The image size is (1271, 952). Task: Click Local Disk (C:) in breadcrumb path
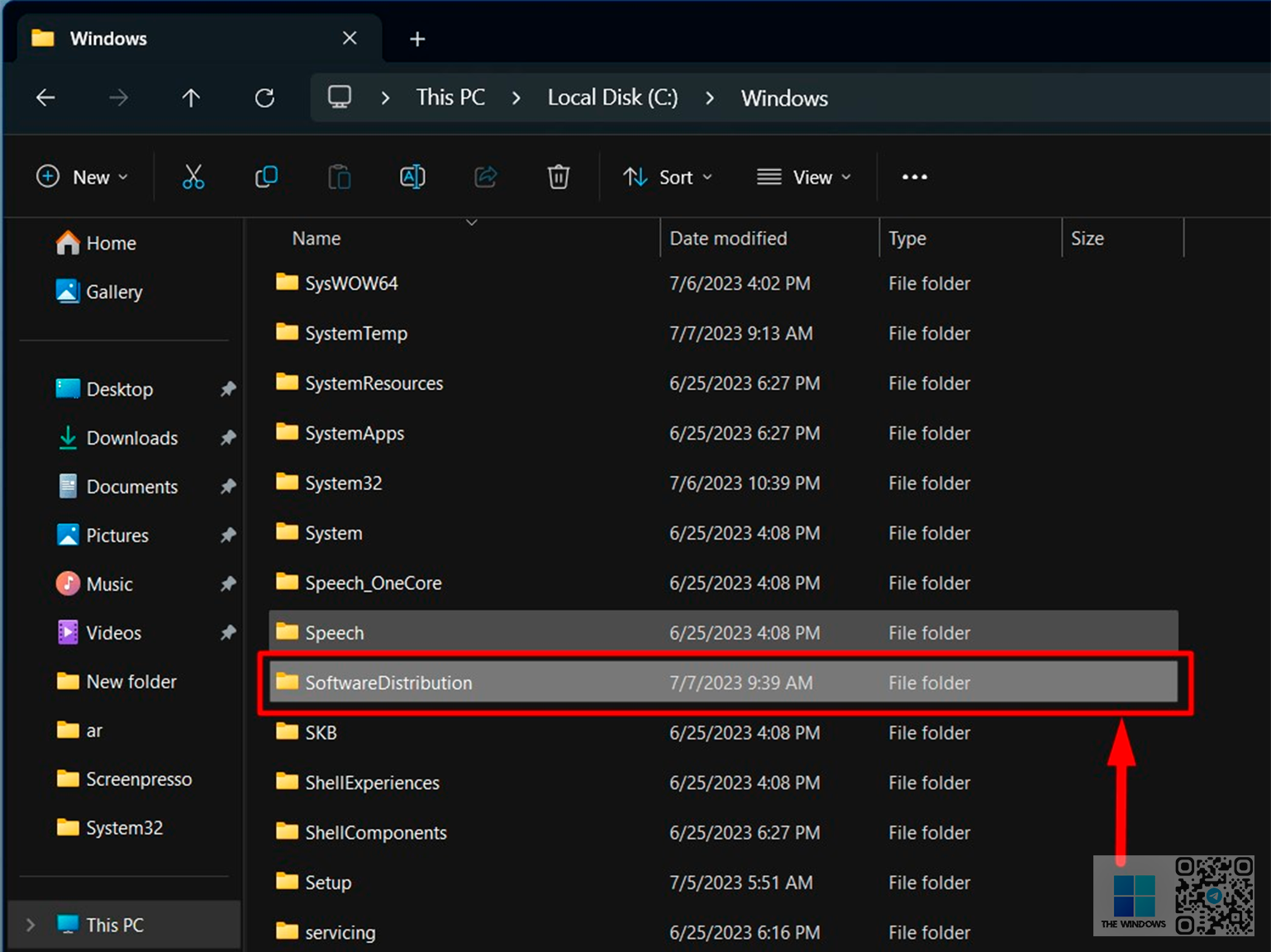(x=612, y=98)
